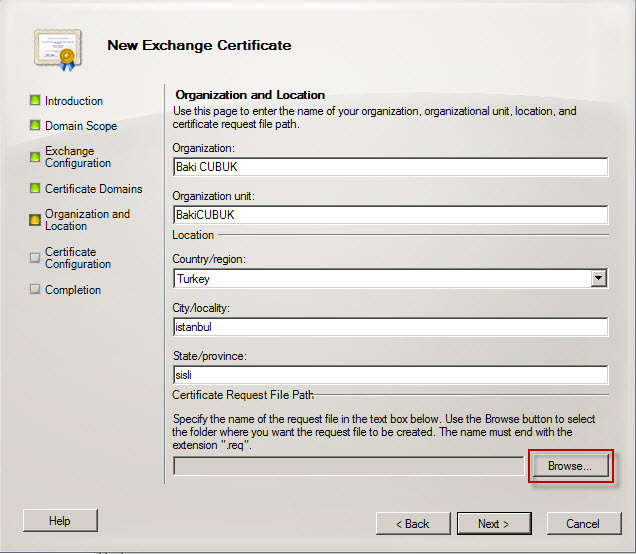Screen dimensions: 636x554
Task: Go to the Certificate Domains wizard step
Action: pyautogui.click(x=94, y=189)
